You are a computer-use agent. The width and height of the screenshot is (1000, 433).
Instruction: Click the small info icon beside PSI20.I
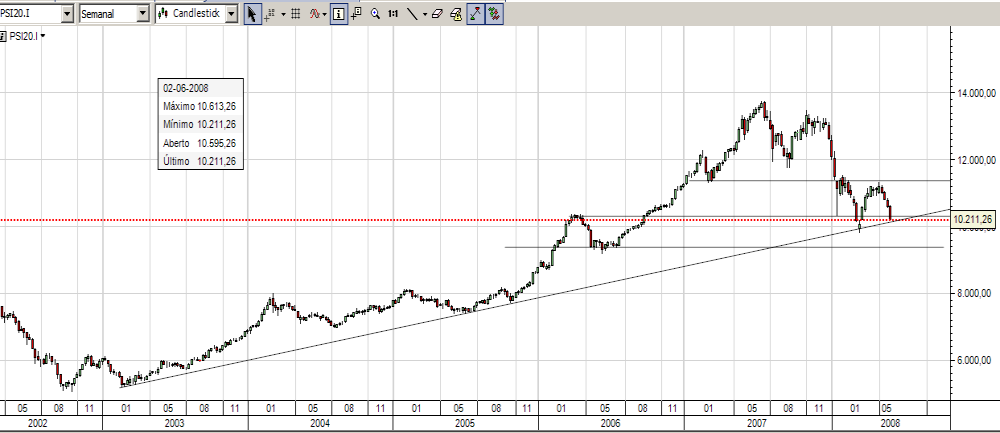click(3, 36)
